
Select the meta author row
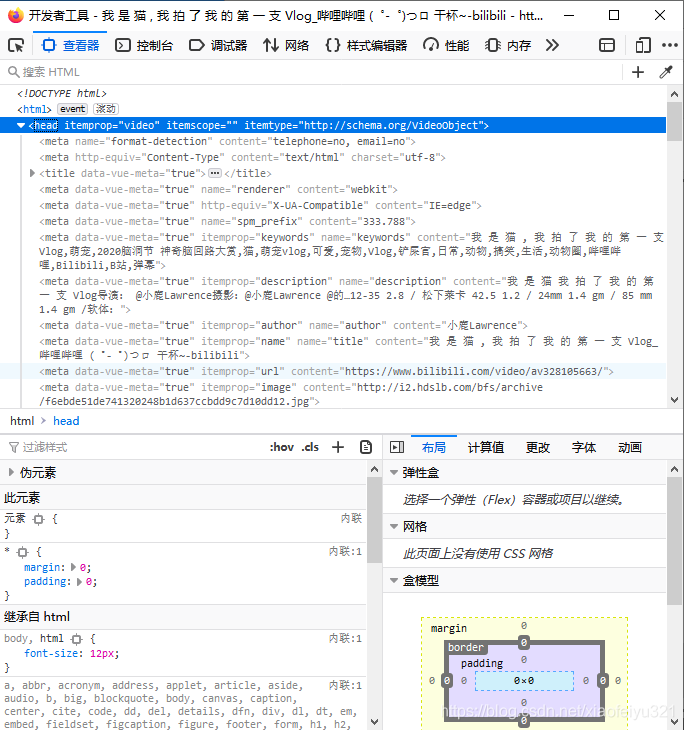pos(283,325)
